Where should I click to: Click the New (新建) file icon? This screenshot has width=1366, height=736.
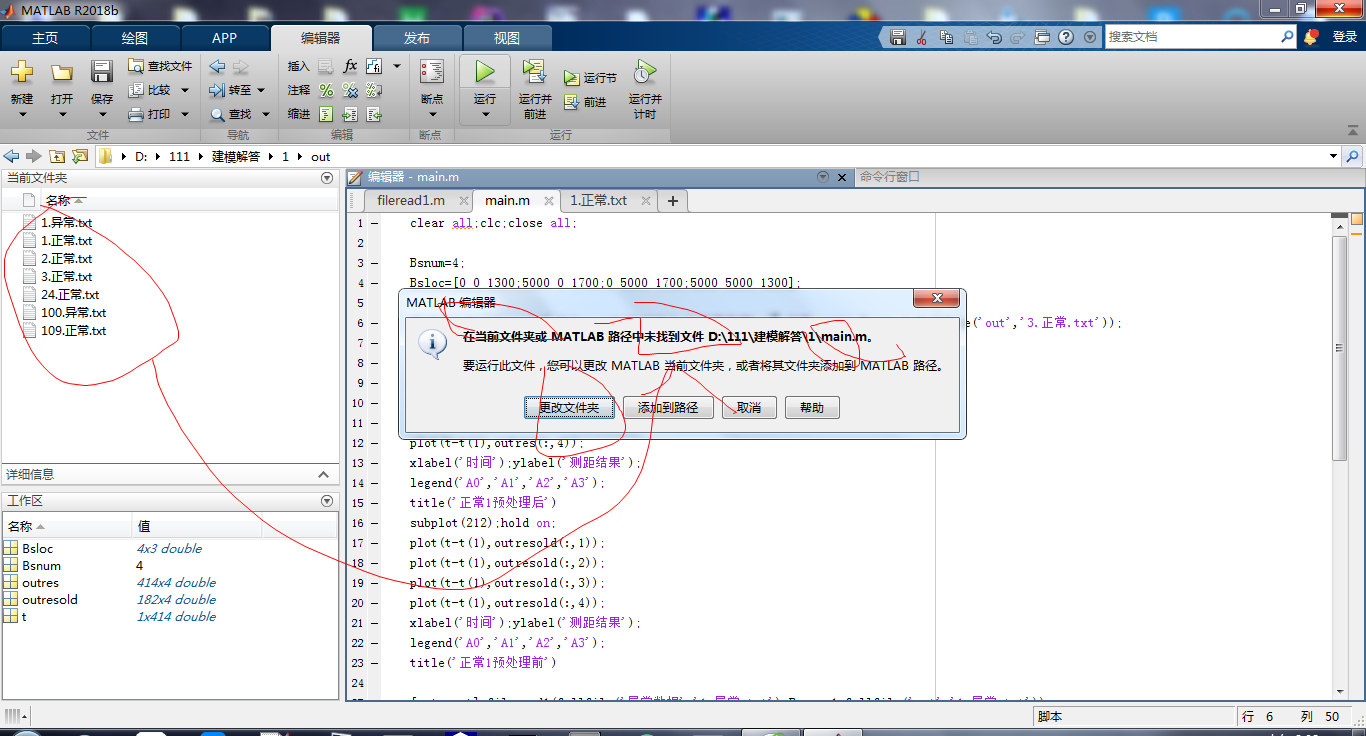(22, 72)
